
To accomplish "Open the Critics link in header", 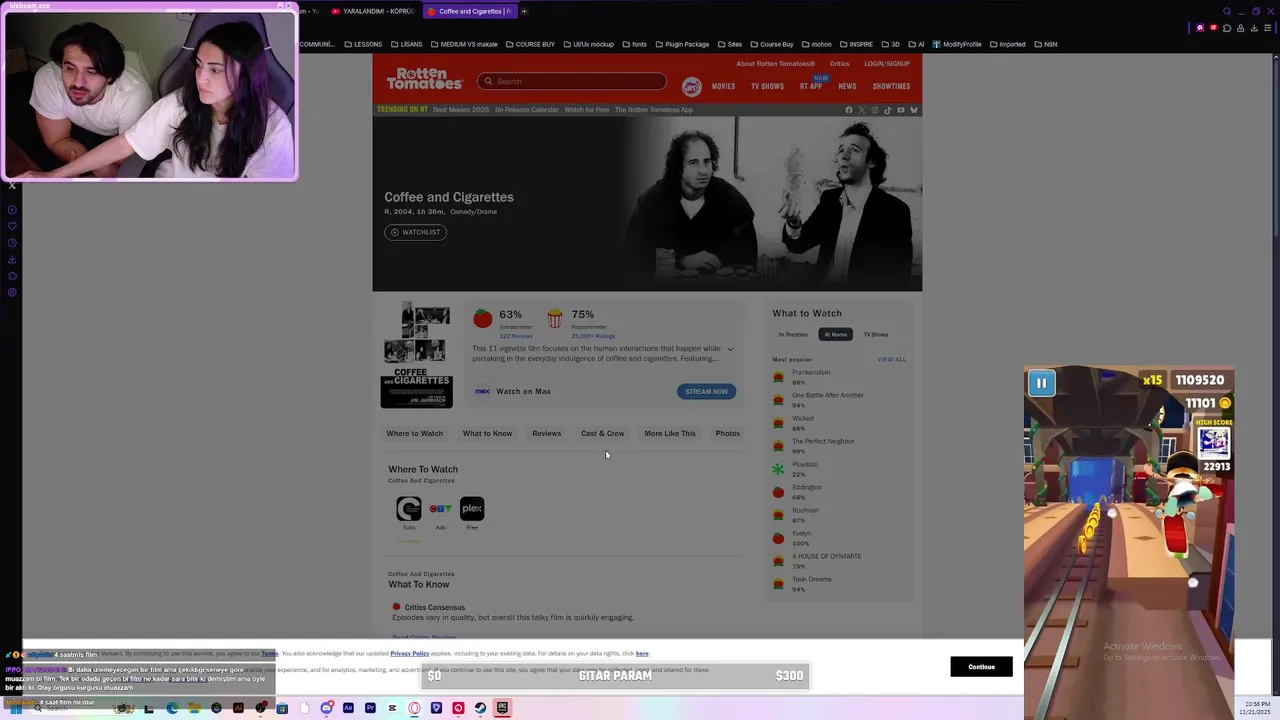I will click(x=840, y=63).
